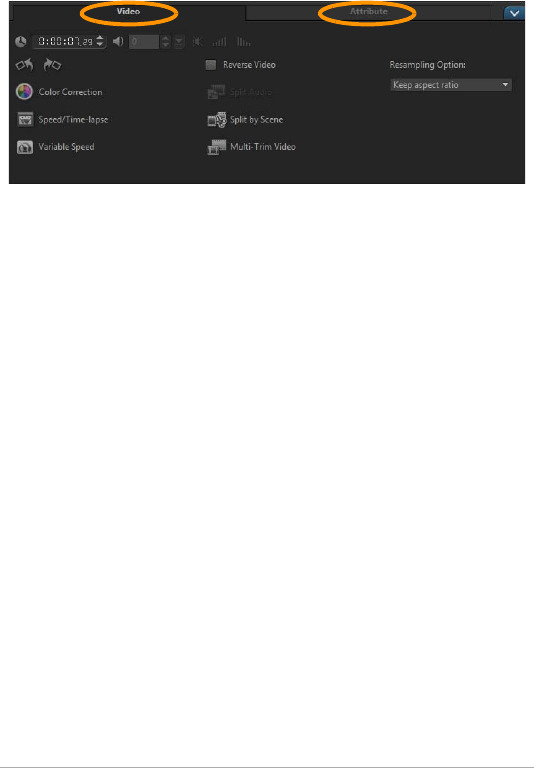Screen dimensions: 534x768
Task: Select the Split by Scene icon
Action: point(217,120)
